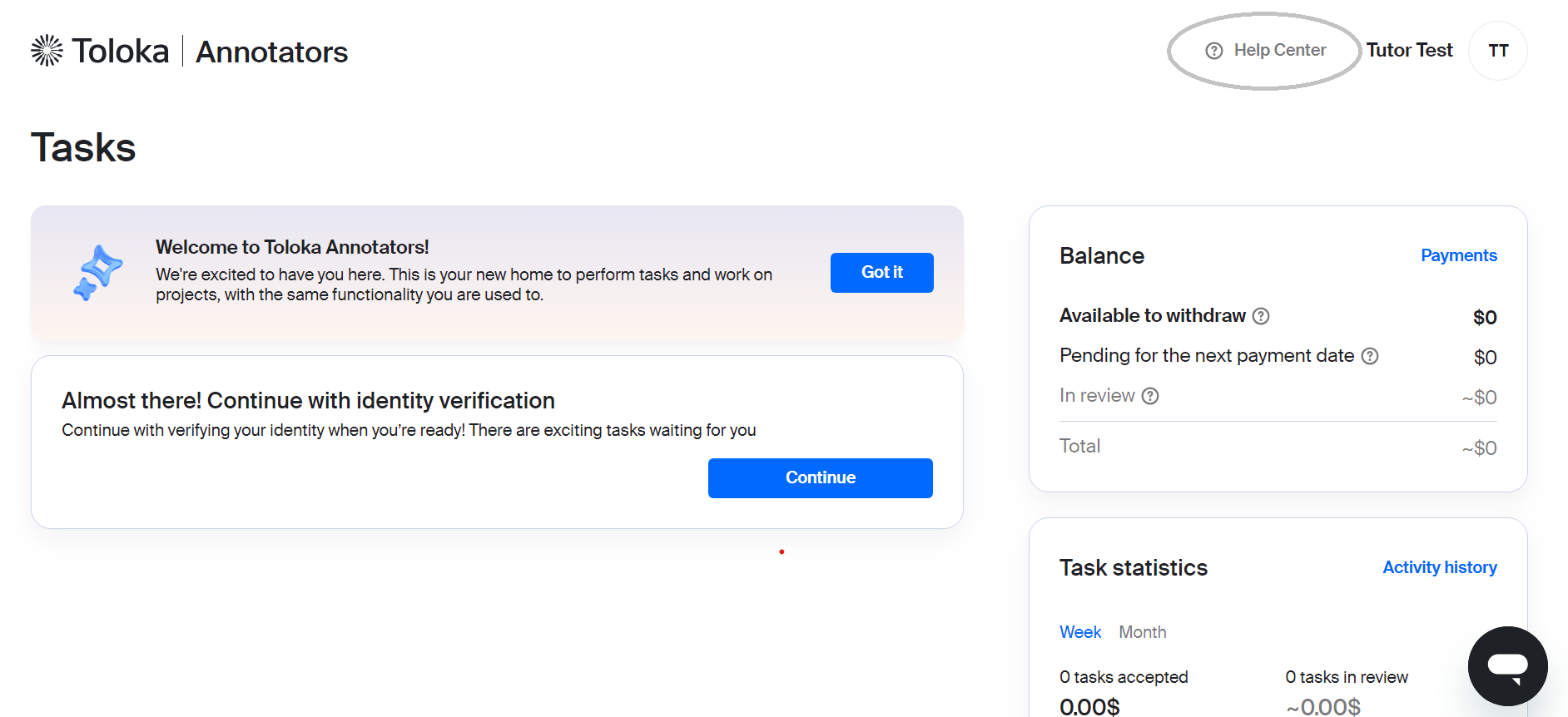Image resolution: width=1568 pixels, height=717 pixels.
Task: Open the TT profile avatar
Action: pyautogui.click(x=1498, y=51)
